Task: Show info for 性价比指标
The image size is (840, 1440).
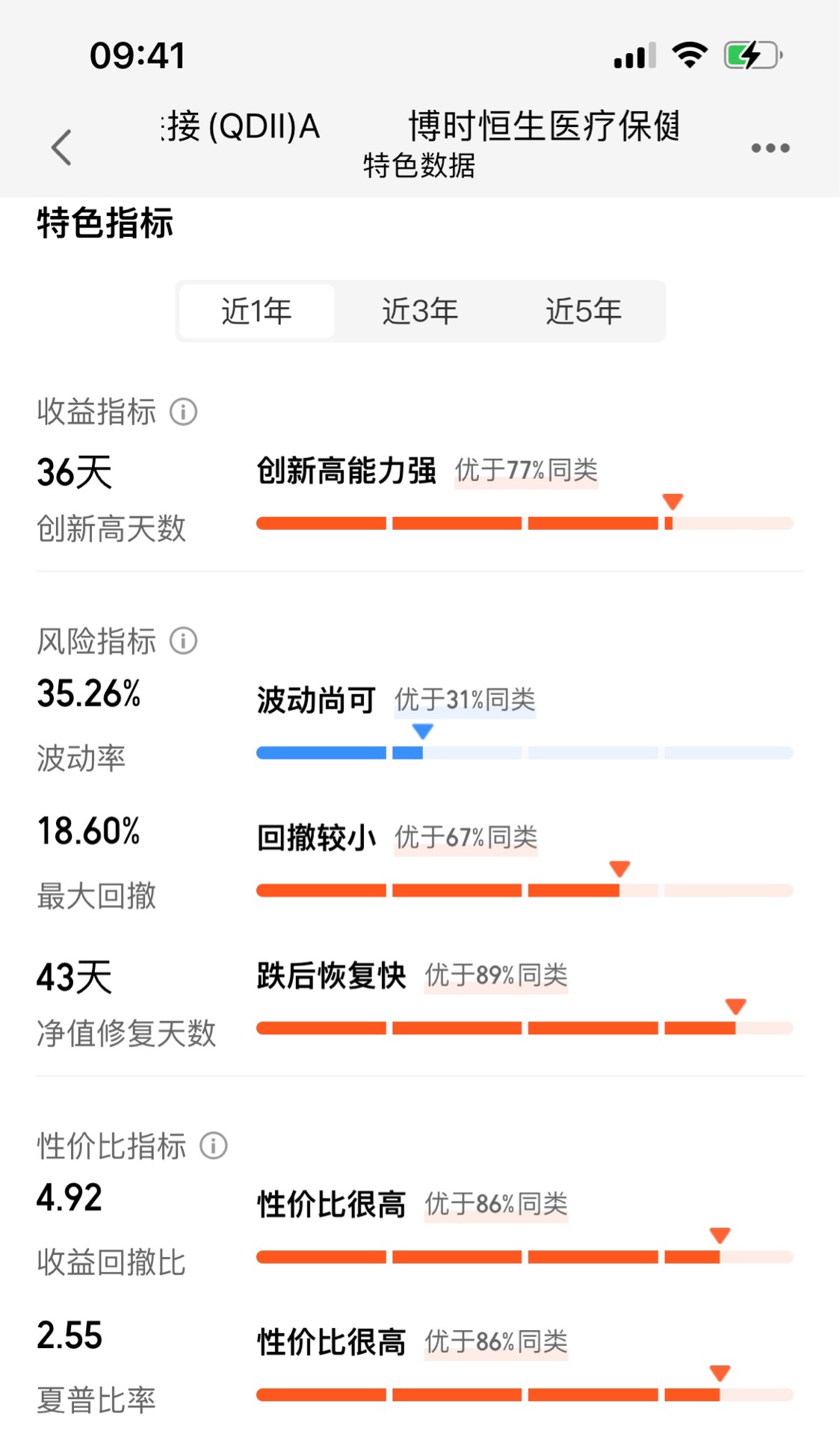Action: [213, 1146]
